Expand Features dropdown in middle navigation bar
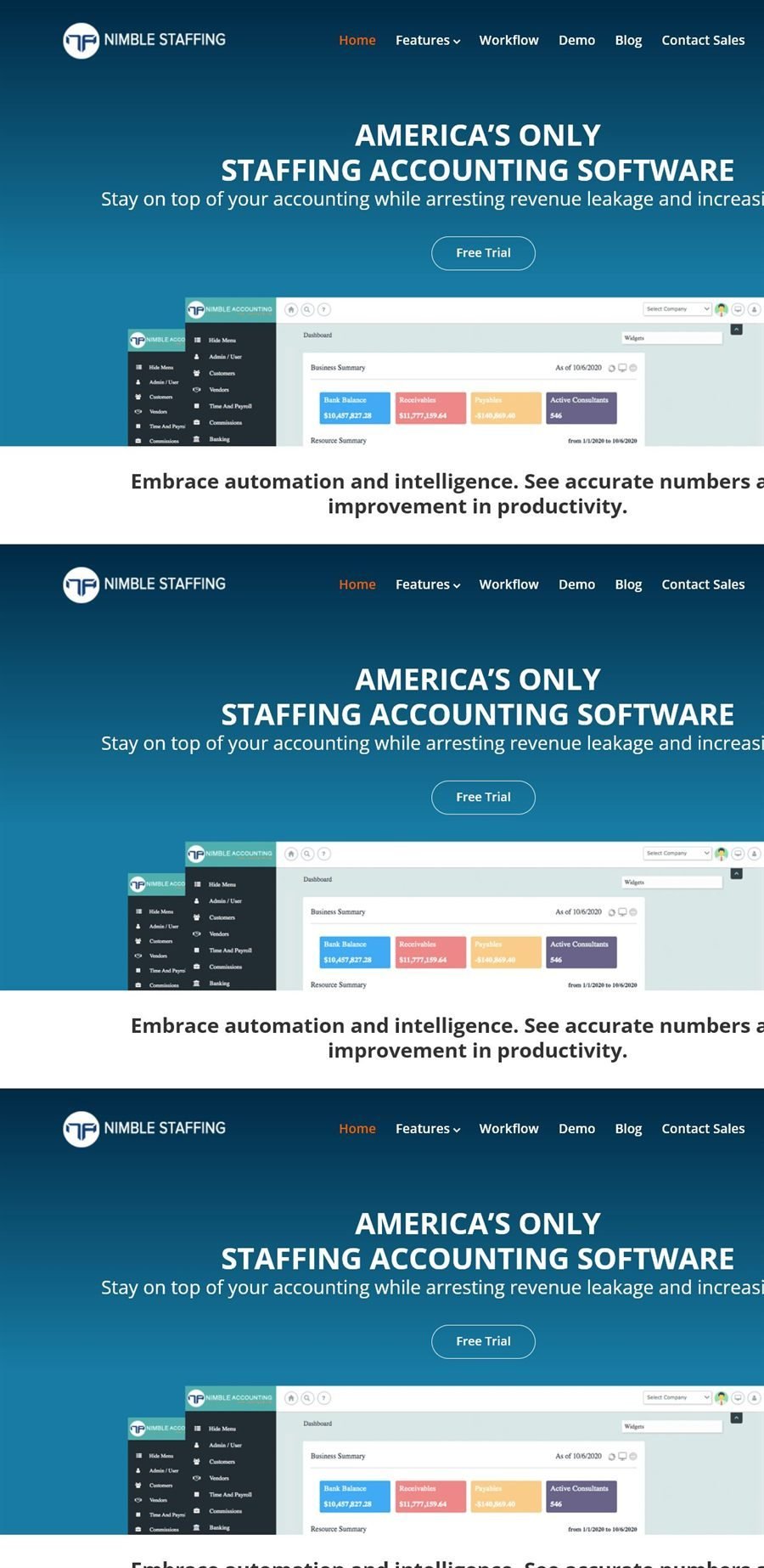 428,584
